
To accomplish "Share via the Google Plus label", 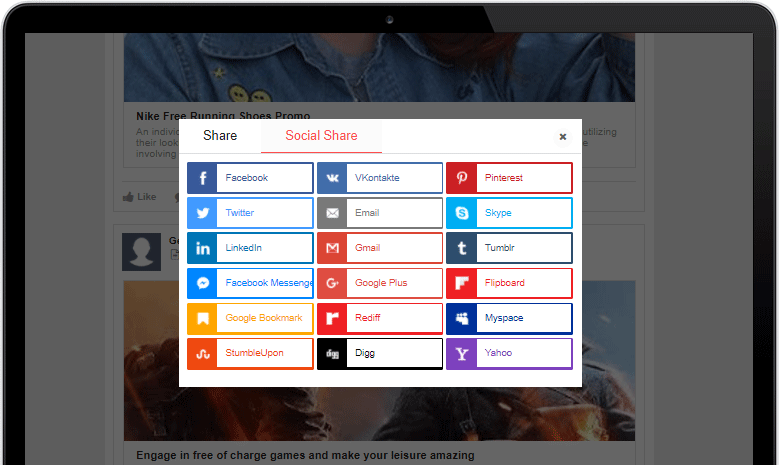I will coord(381,283).
